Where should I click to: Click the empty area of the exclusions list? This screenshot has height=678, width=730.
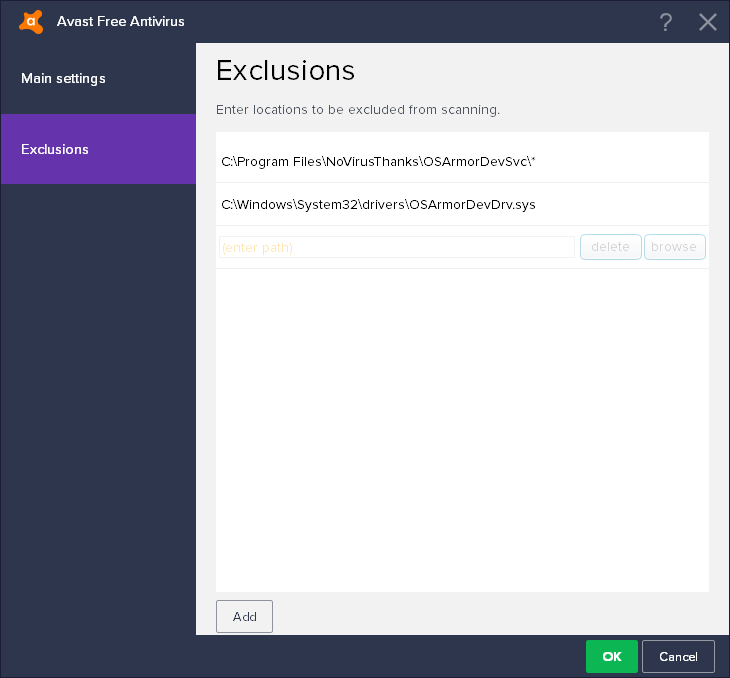point(462,430)
